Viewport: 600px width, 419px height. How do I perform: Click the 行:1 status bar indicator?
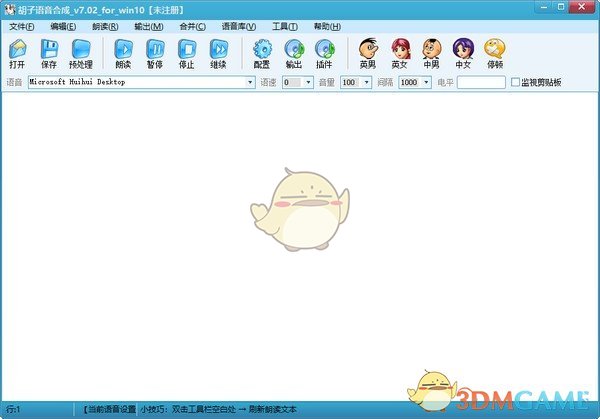[13, 409]
